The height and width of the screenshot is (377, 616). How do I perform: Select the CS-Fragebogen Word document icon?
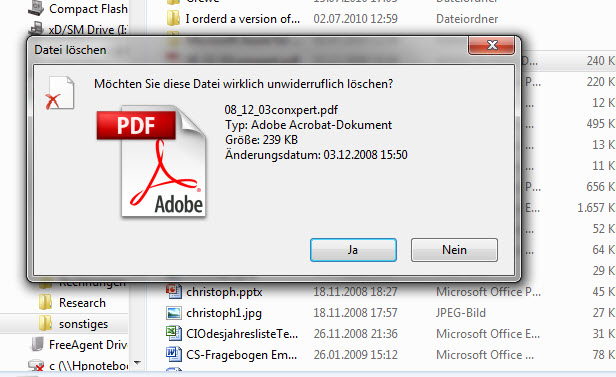(x=174, y=355)
